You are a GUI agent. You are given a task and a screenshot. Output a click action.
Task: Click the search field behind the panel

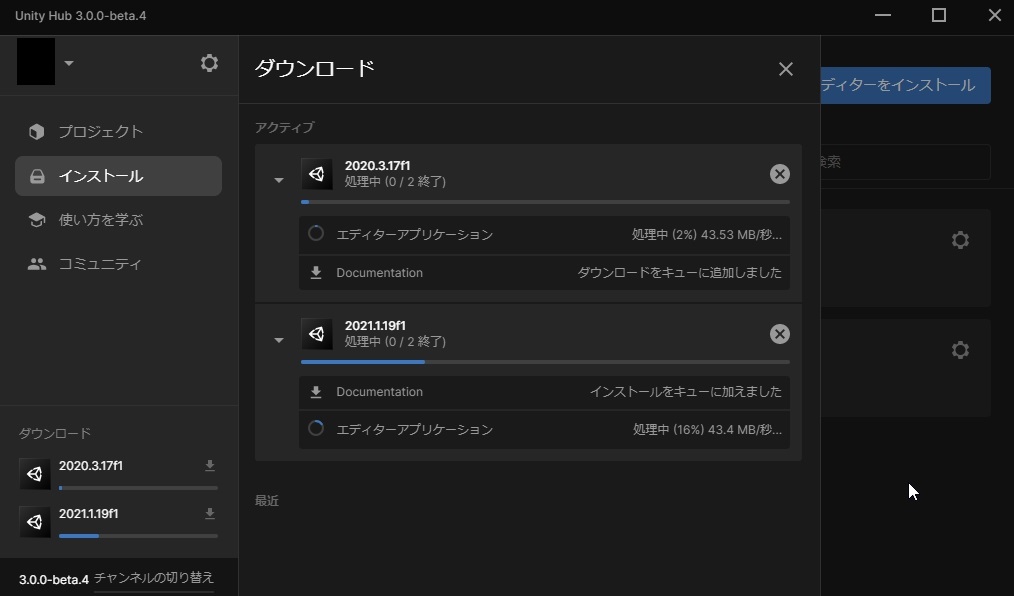coord(905,162)
